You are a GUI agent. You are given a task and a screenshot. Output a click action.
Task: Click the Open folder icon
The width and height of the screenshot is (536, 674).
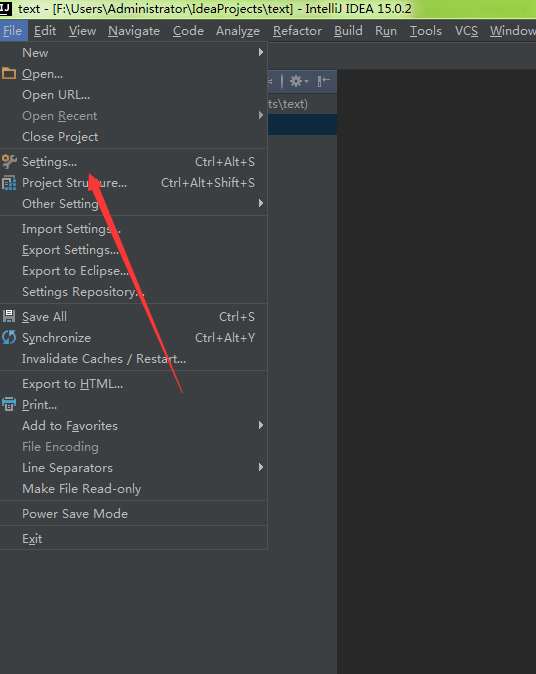[x=9, y=74]
